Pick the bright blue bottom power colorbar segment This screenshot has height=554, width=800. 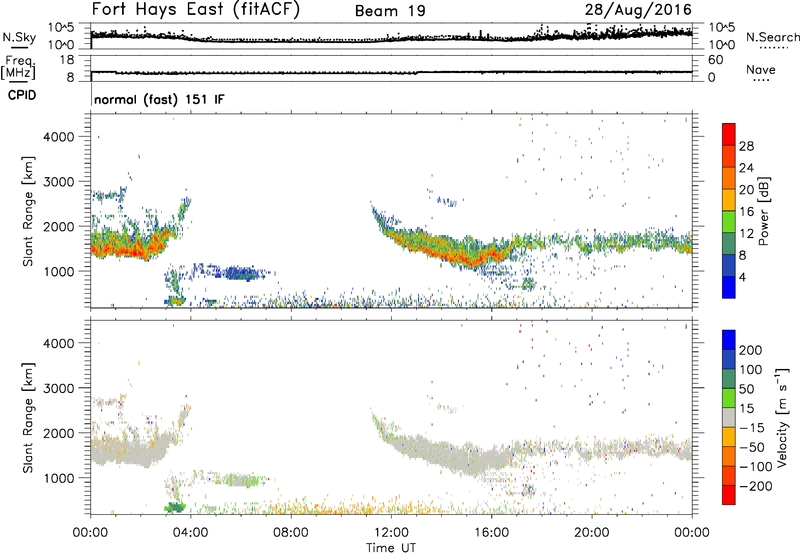pos(729,287)
